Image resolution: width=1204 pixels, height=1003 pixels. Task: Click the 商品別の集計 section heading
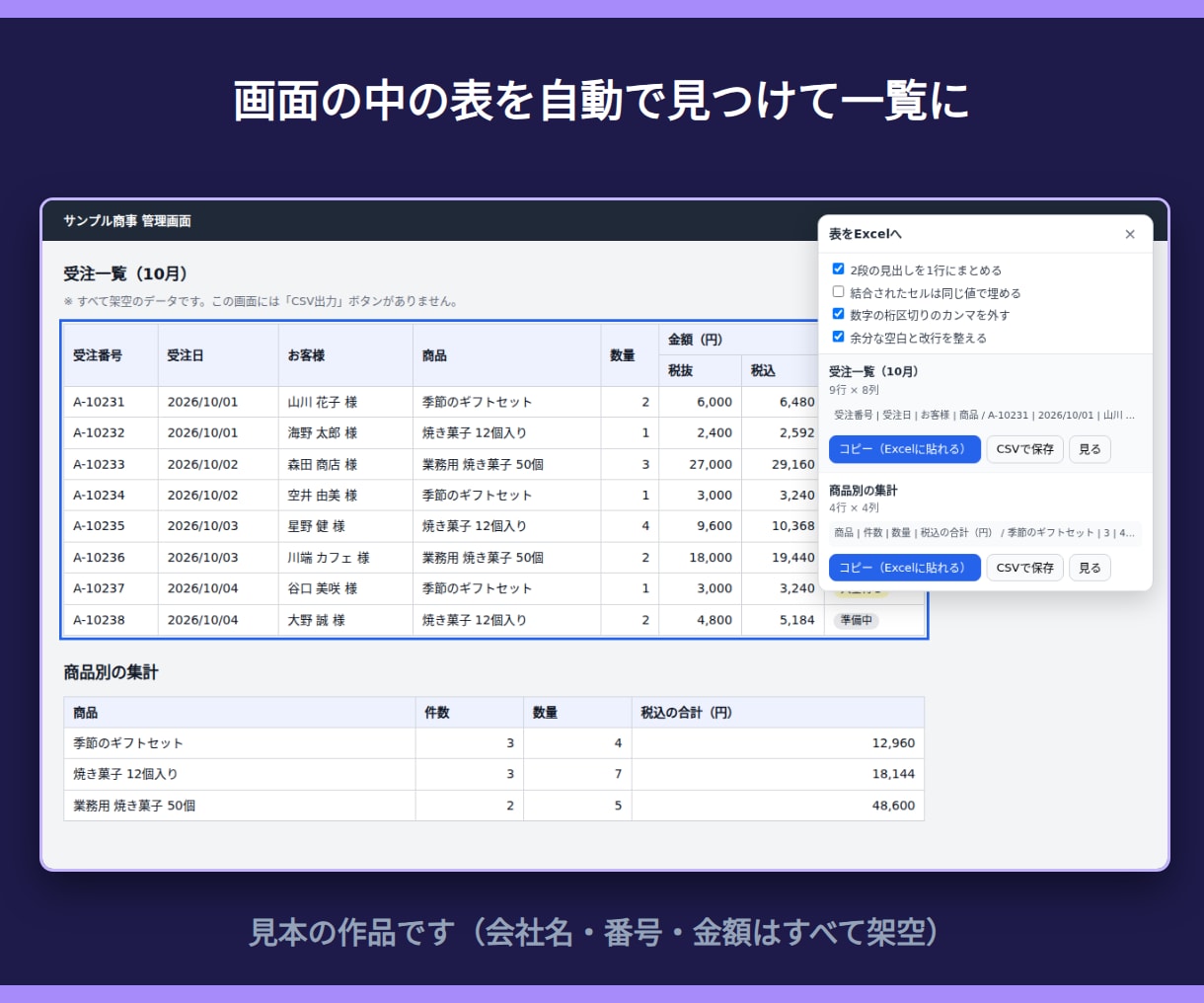click(111, 672)
